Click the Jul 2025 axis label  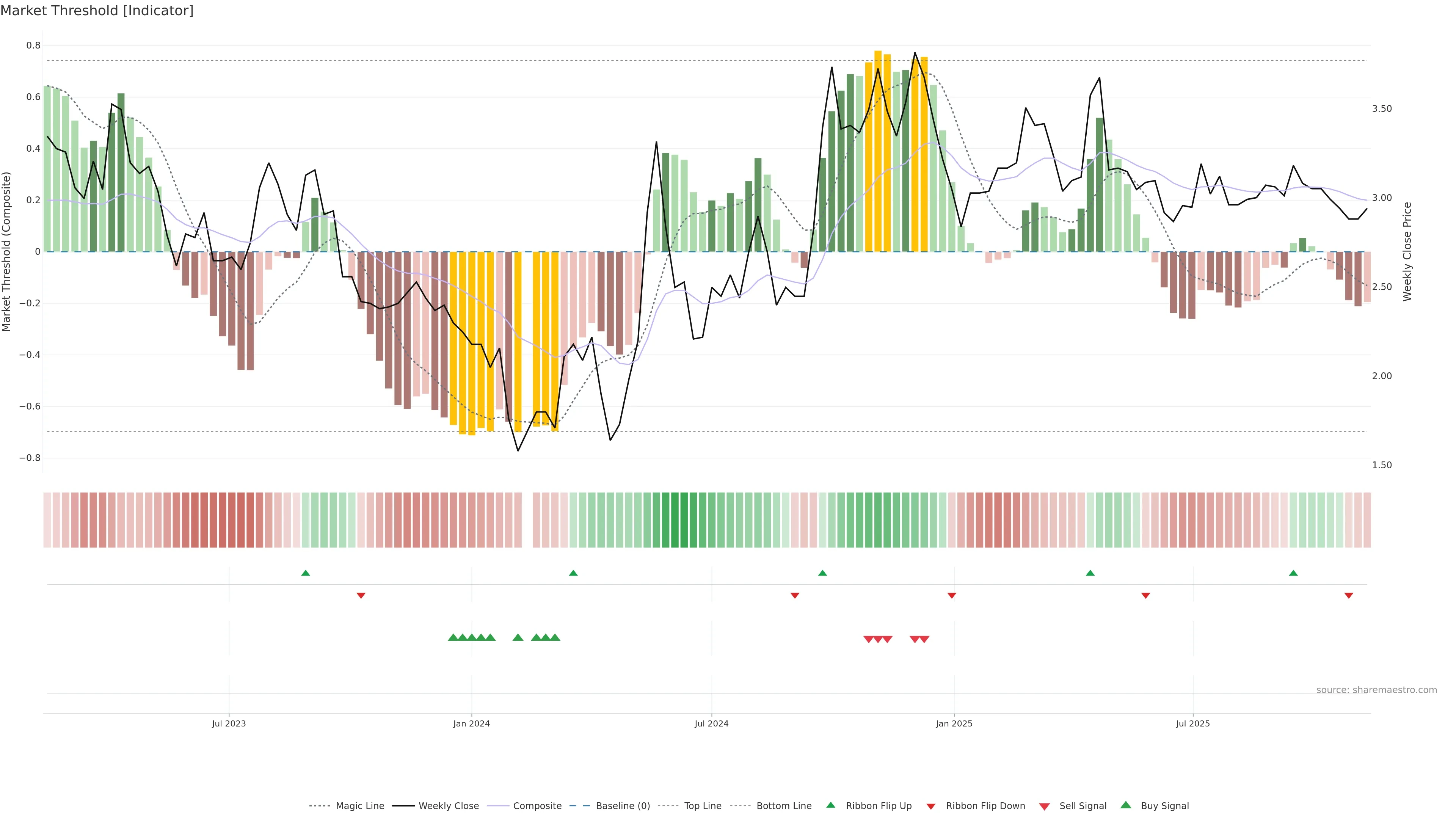tap(1192, 723)
